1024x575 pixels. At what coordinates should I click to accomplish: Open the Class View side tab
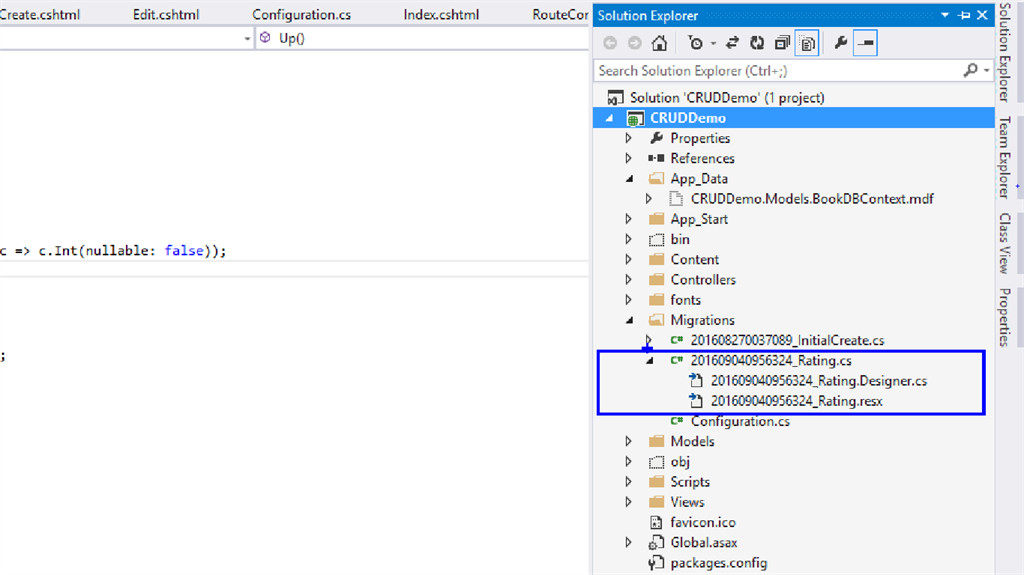[1005, 242]
